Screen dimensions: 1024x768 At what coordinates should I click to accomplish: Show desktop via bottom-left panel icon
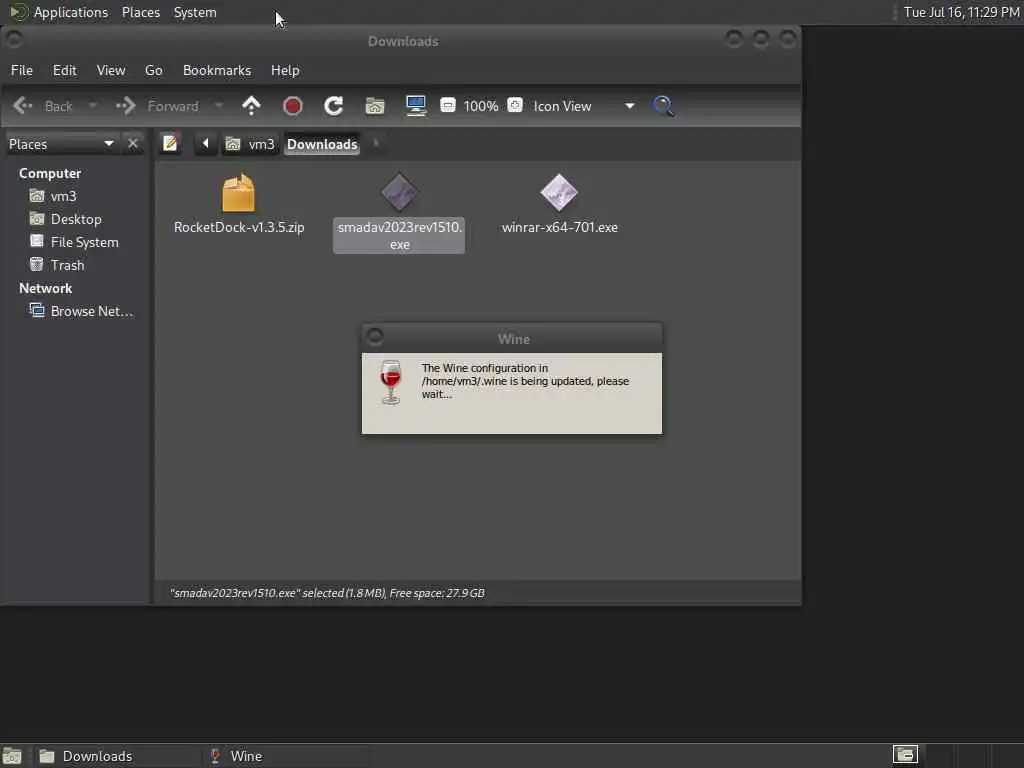click(12, 756)
